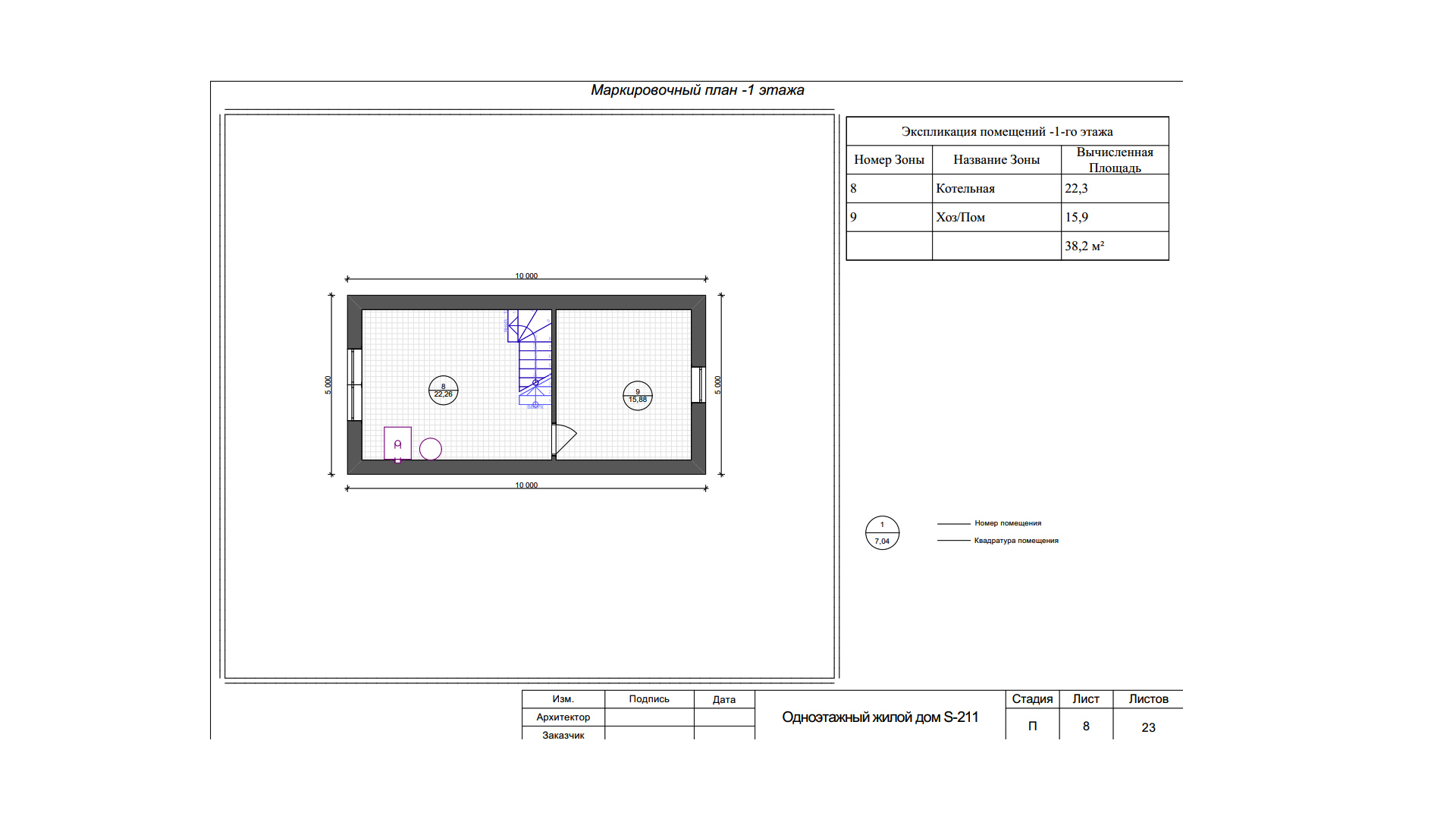Click the bottom '10 000' dimension label
The height and width of the screenshot is (819, 1456).
coord(526,485)
